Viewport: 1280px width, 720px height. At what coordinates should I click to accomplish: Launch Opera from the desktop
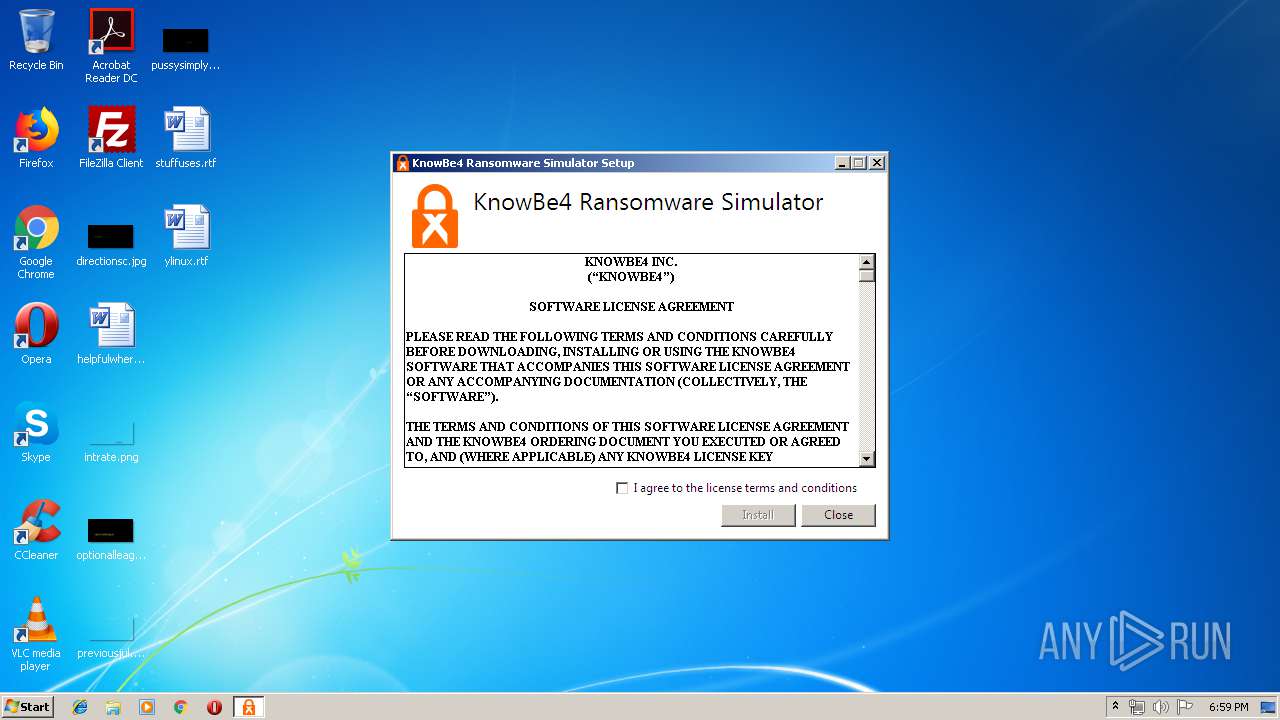point(36,334)
